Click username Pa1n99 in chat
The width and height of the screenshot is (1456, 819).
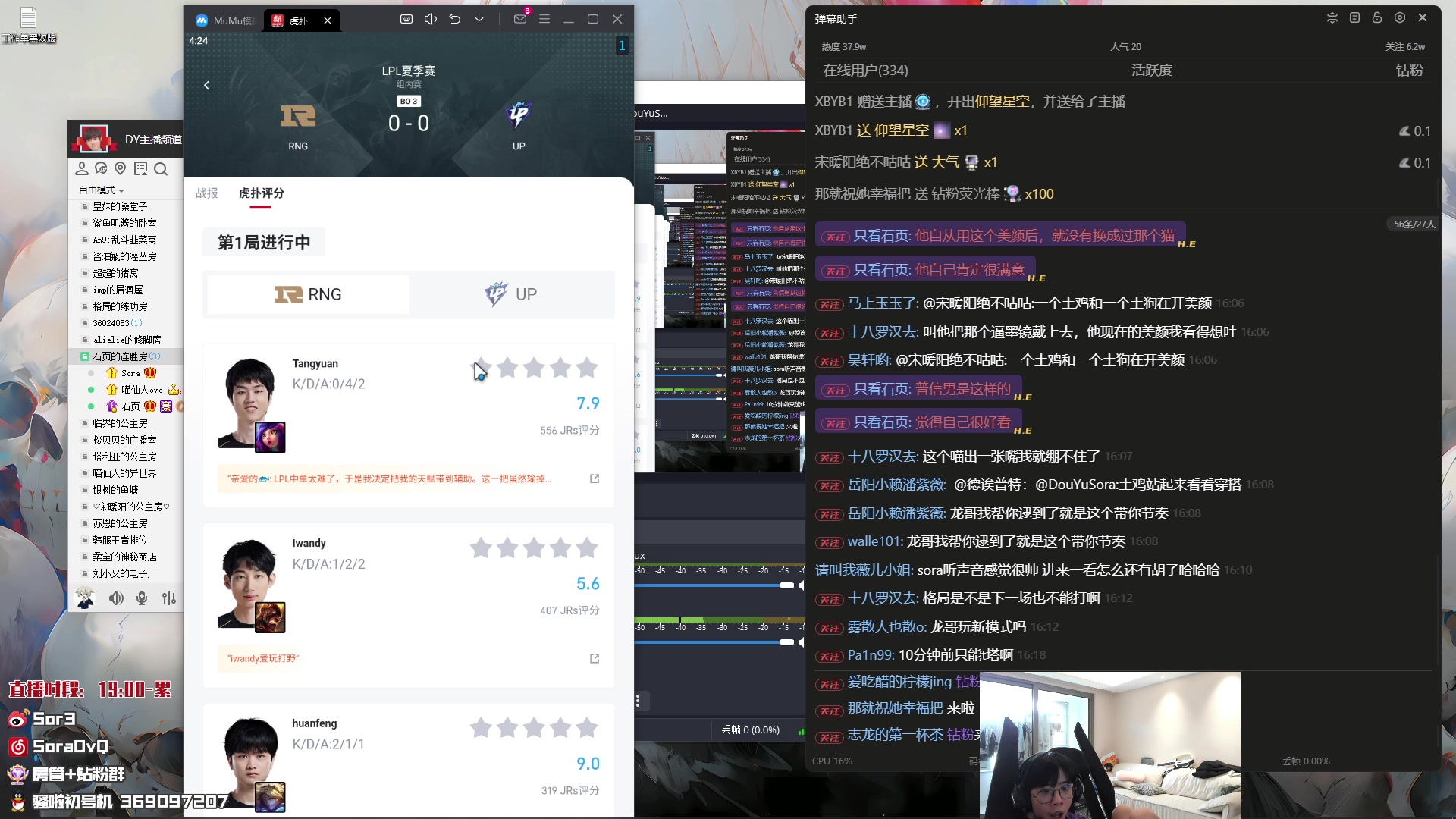click(870, 655)
